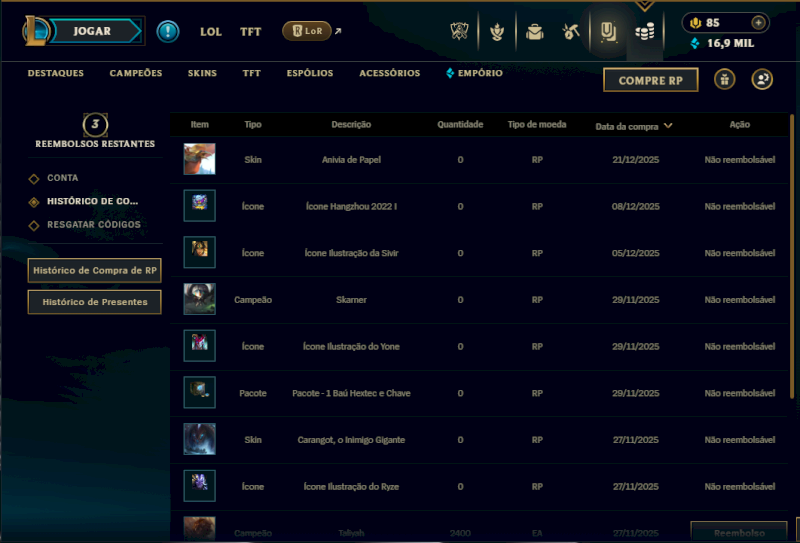Open the loot hammer icon
This screenshot has width=800, height=543.
[x=571, y=32]
